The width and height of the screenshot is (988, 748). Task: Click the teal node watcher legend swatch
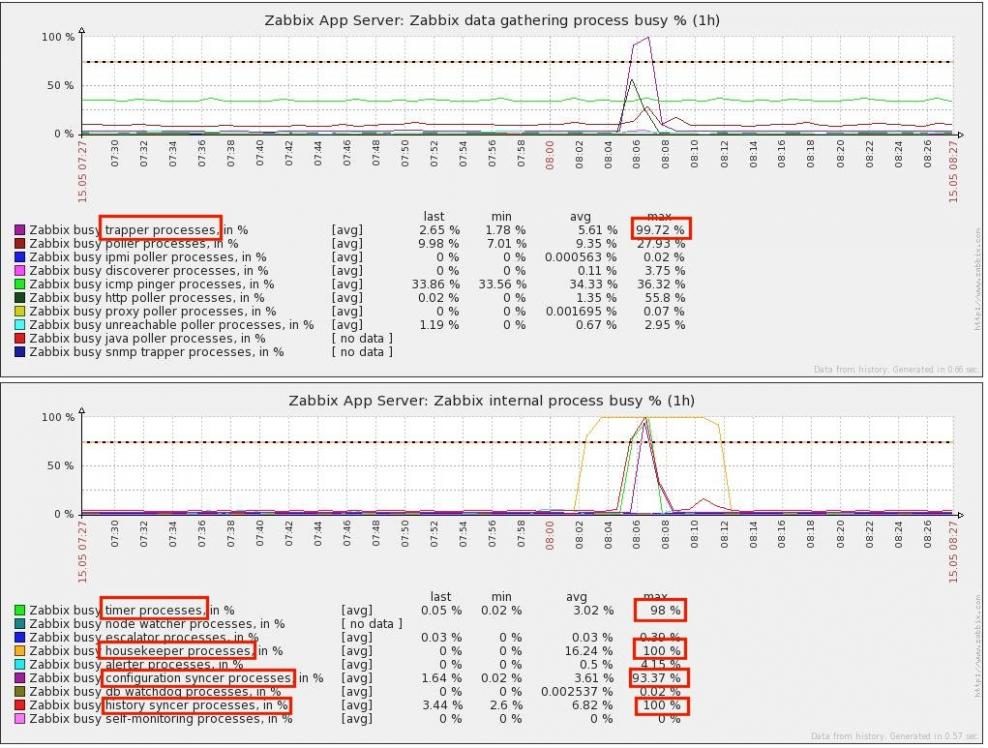pyautogui.click(x=20, y=624)
